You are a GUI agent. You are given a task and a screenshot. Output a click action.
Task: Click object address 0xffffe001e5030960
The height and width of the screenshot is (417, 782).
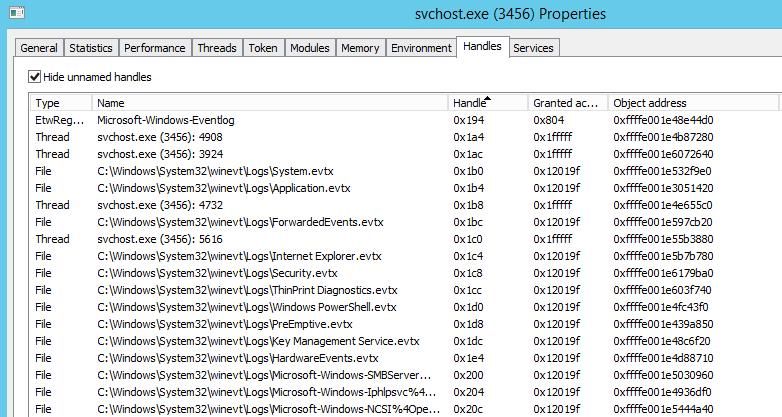coord(663,375)
